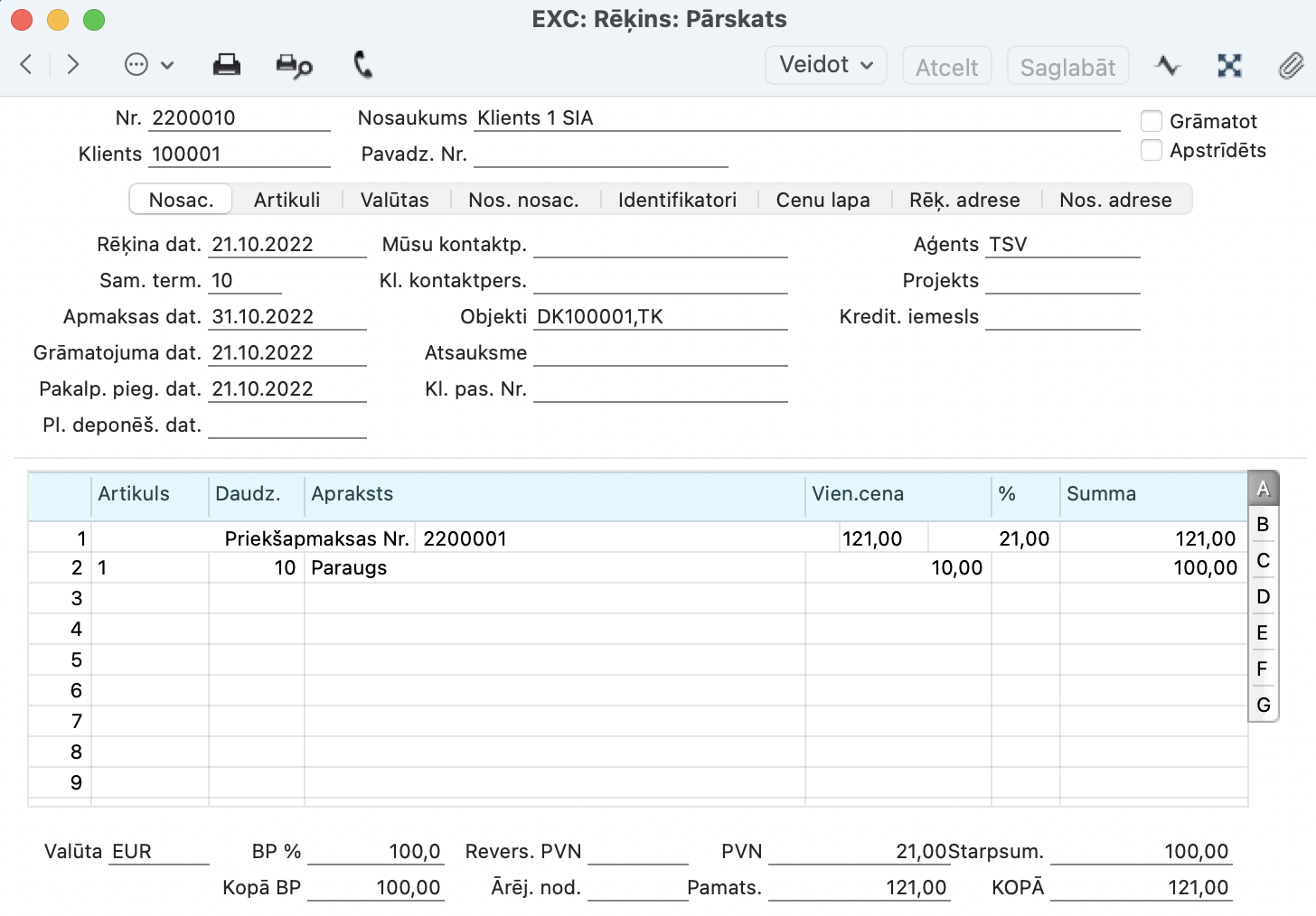Go to previous record with left arrow

click(x=26, y=64)
